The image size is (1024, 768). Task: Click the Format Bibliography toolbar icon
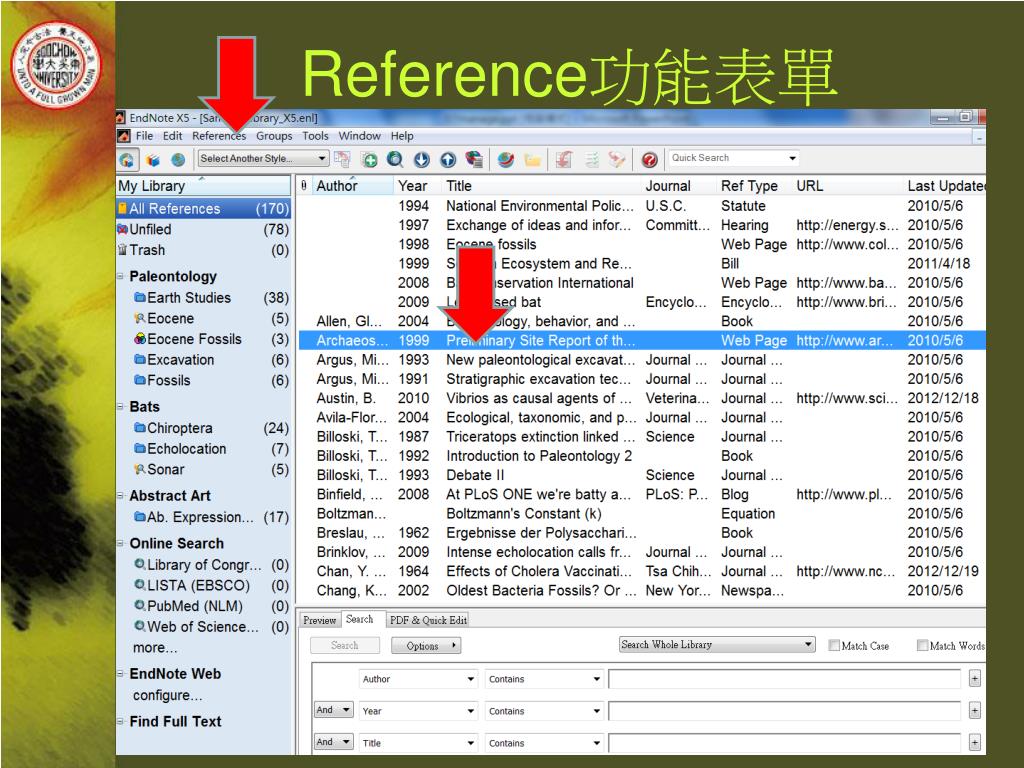pos(592,159)
